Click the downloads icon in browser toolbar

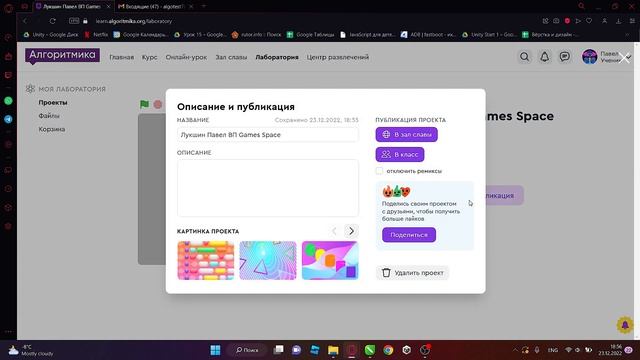619,21
